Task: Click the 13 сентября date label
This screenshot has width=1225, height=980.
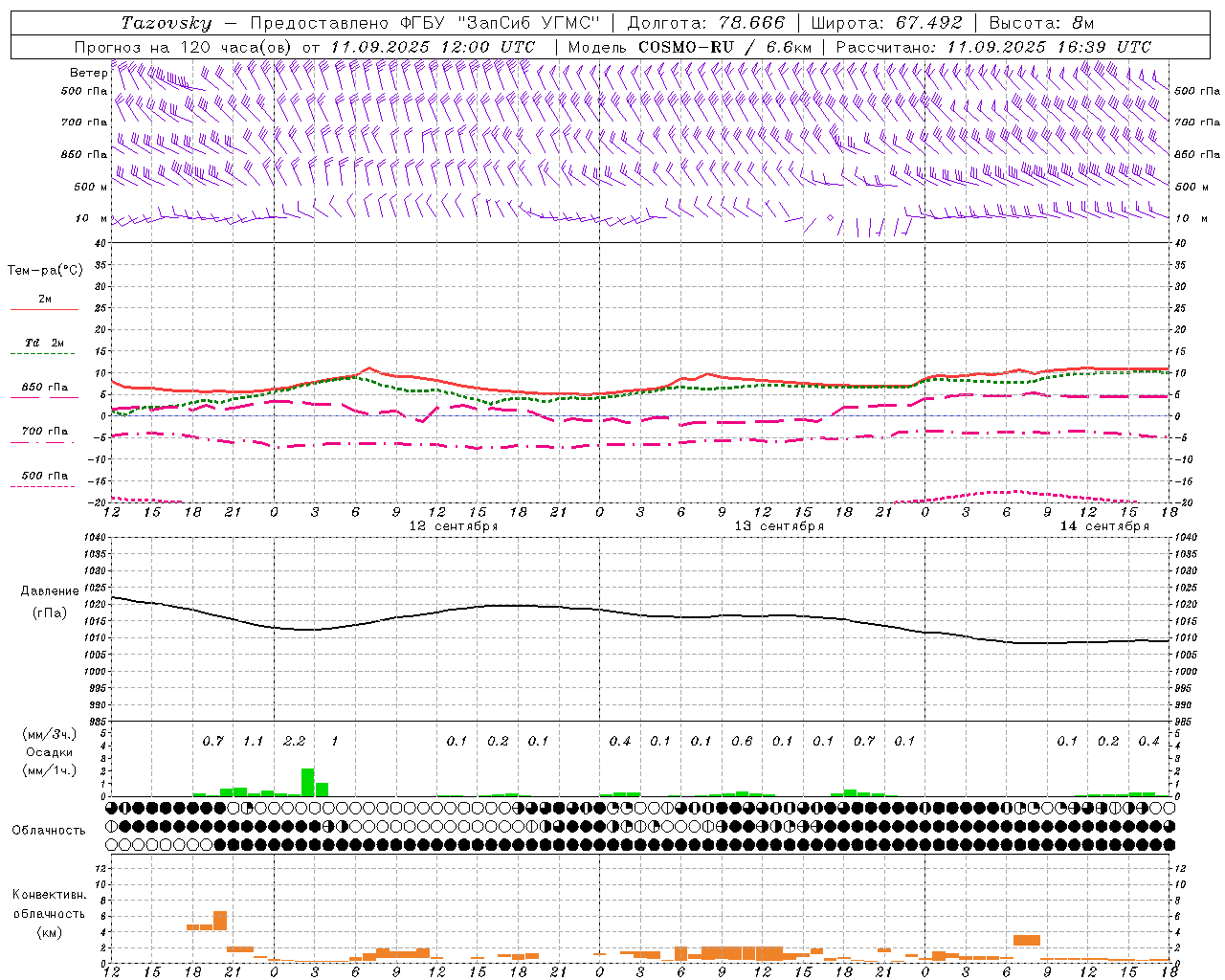Action: 779,526
